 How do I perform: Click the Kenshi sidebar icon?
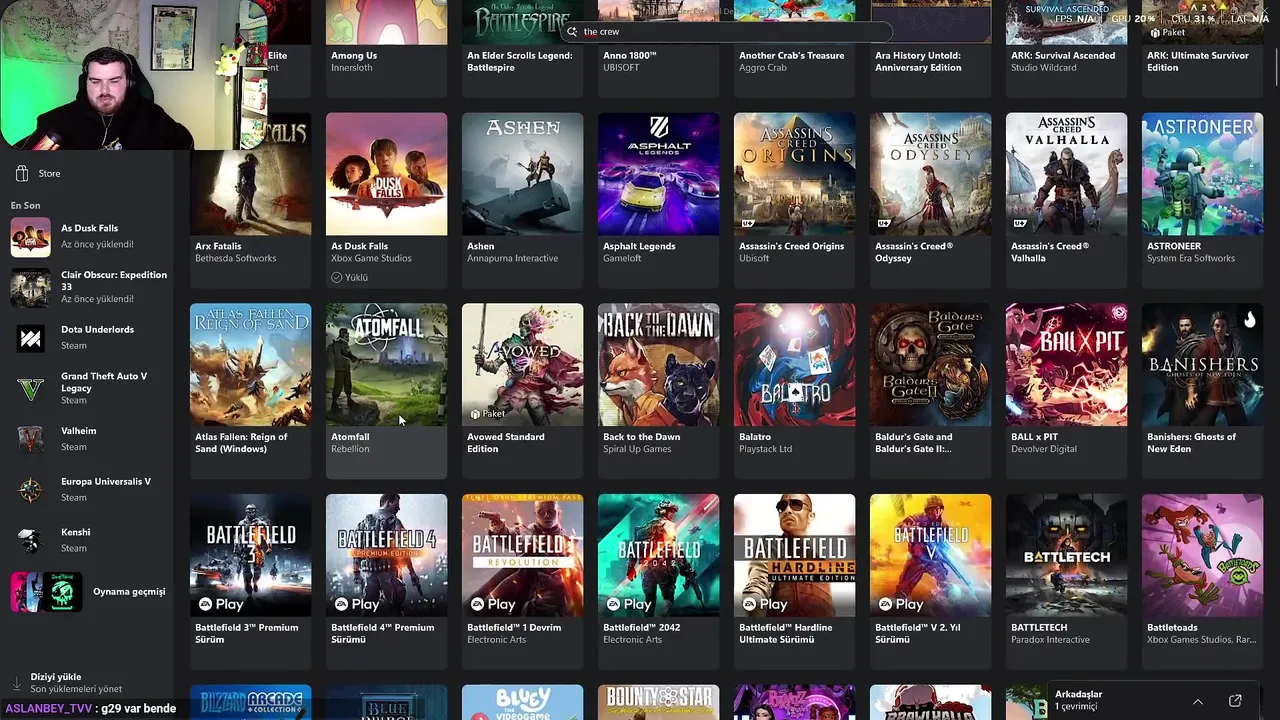click(30, 540)
